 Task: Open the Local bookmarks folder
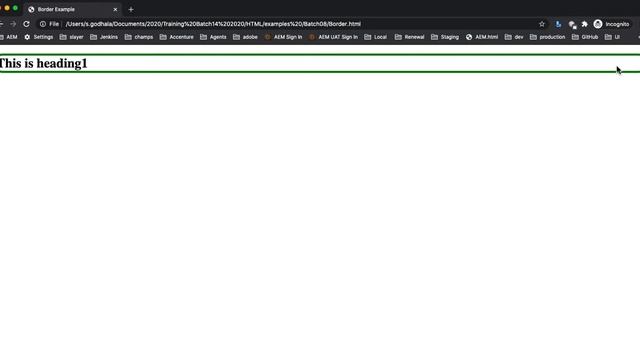click(376, 37)
